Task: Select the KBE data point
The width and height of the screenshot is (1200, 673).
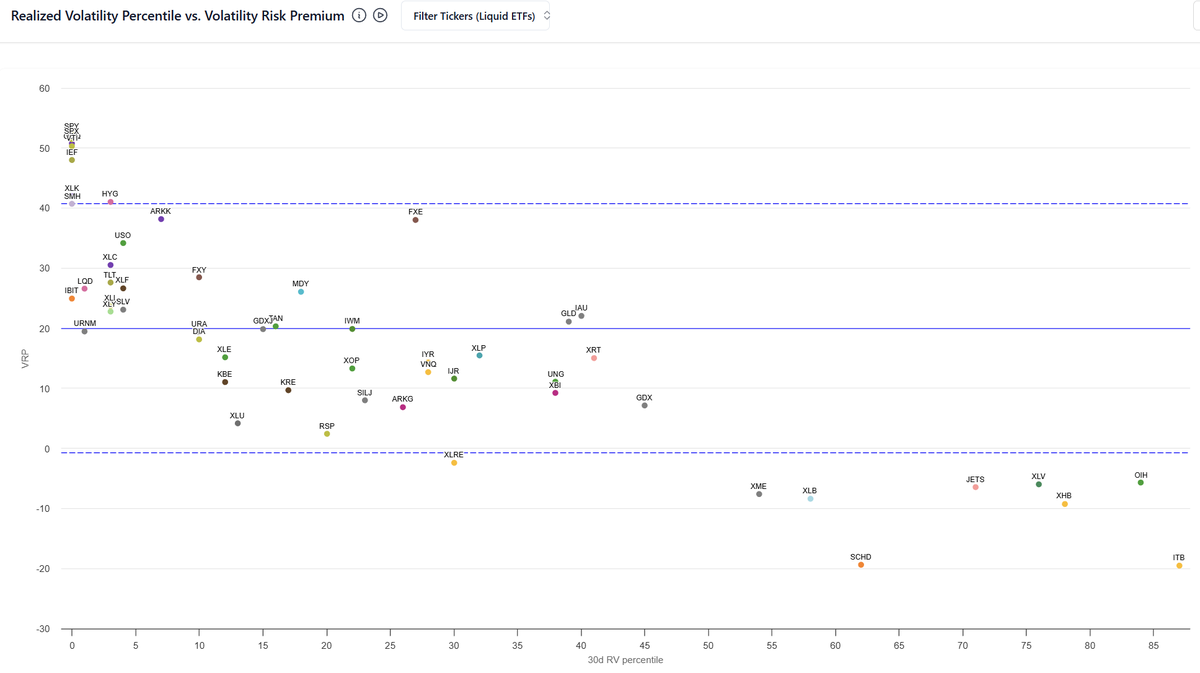Action: pos(225,382)
